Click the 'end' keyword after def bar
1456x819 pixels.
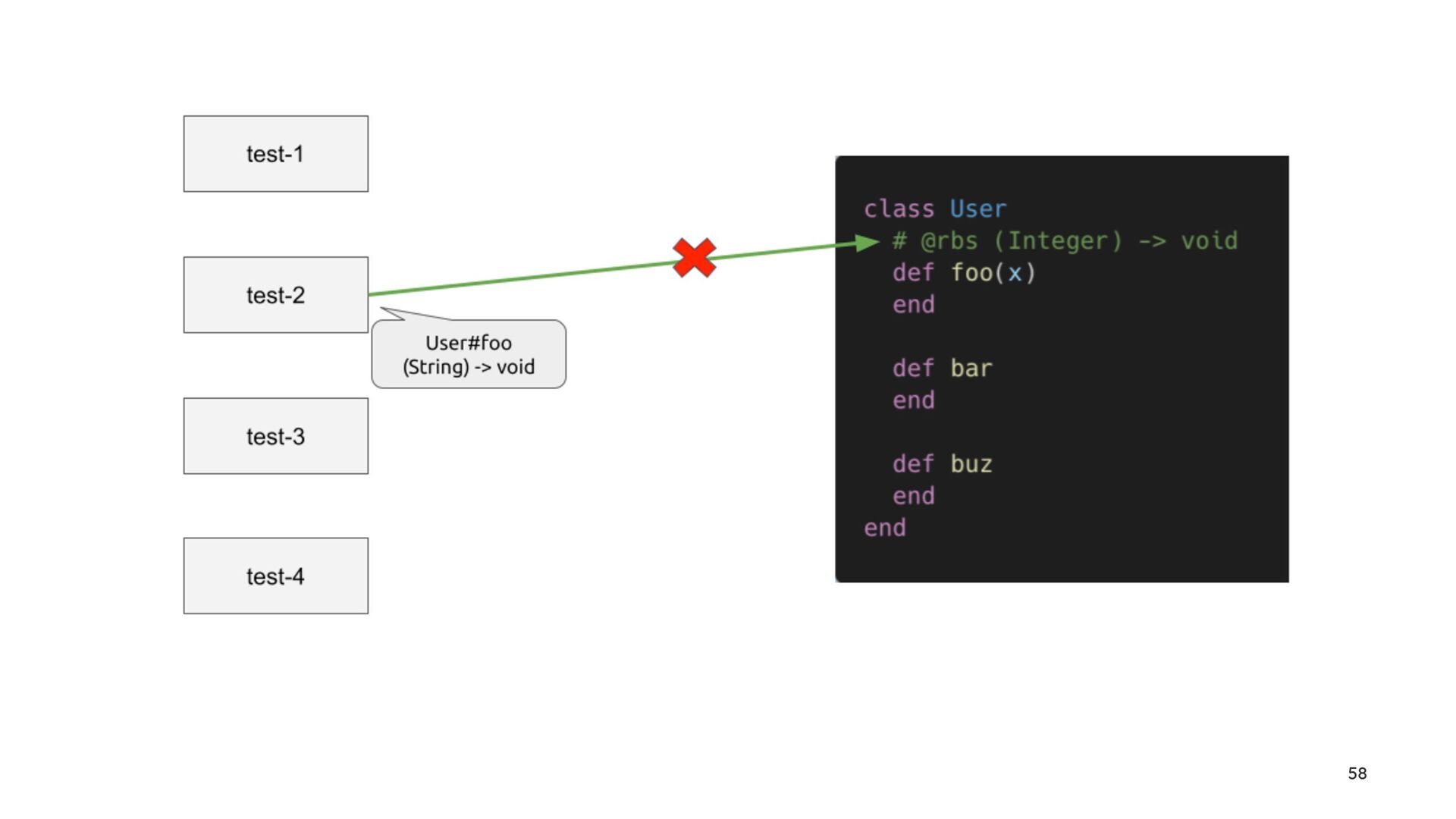tap(913, 400)
